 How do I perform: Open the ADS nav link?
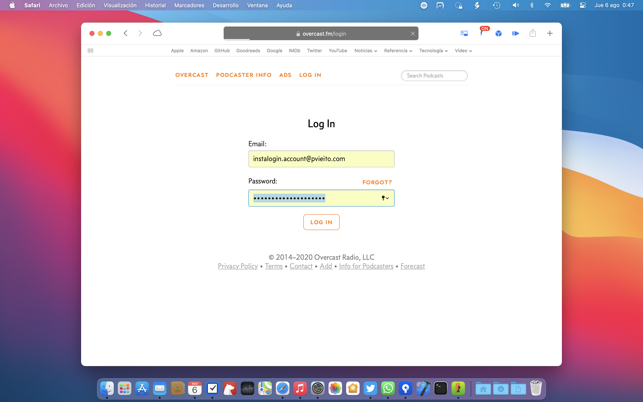click(x=285, y=75)
